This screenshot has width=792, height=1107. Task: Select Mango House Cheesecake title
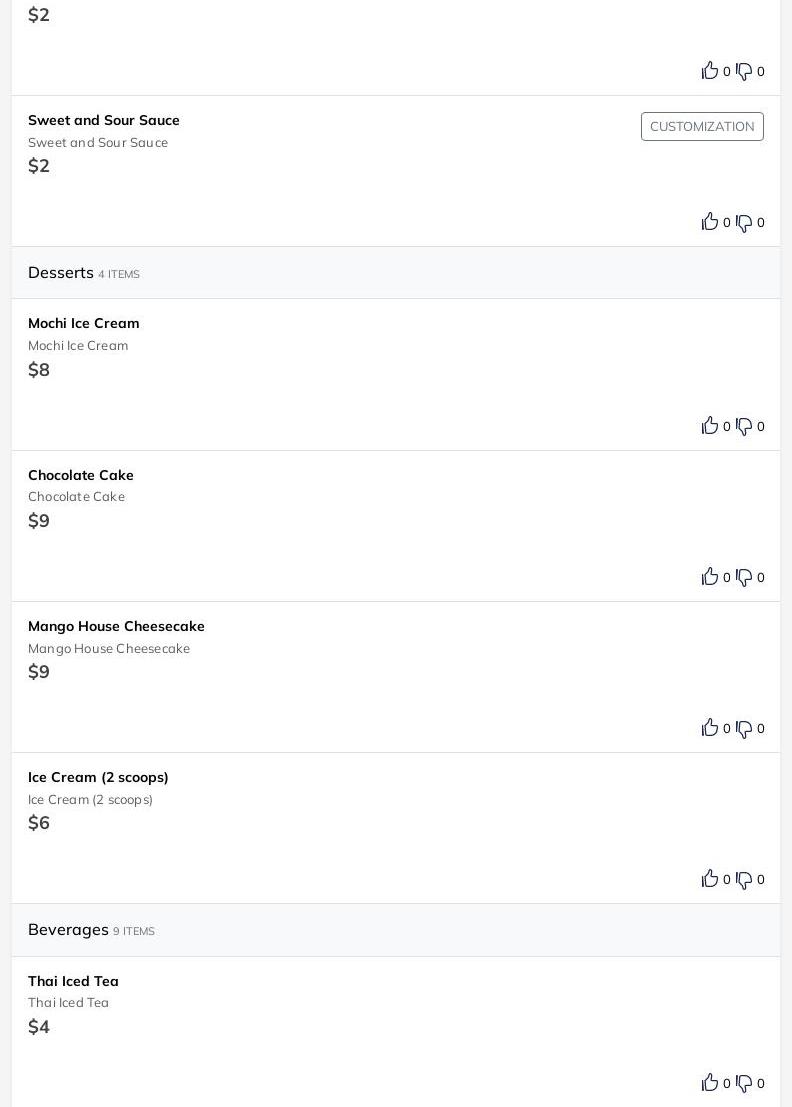[x=116, y=626]
